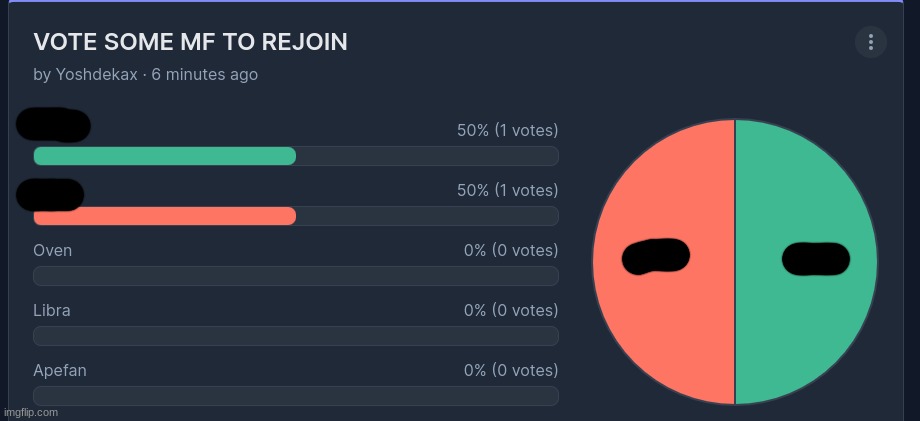Click the empty Oven progress bar
This screenshot has width=920, height=421.
pyautogui.click(x=296, y=276)
